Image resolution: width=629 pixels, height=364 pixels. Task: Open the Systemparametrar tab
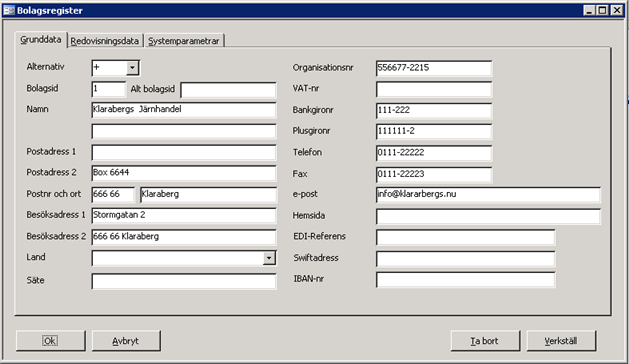point(184,41)
